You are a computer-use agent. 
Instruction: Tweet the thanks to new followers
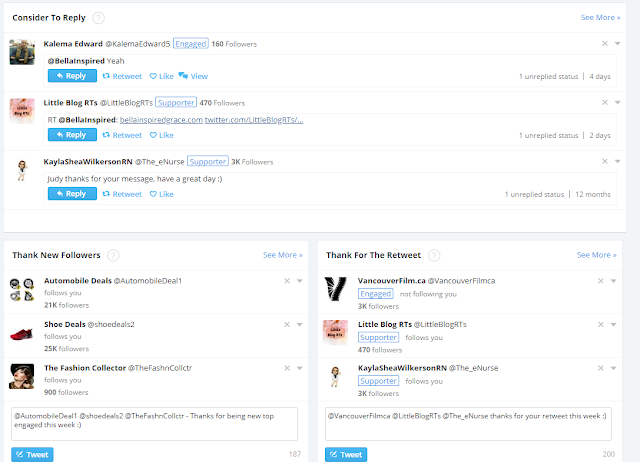tap(32, 455)
